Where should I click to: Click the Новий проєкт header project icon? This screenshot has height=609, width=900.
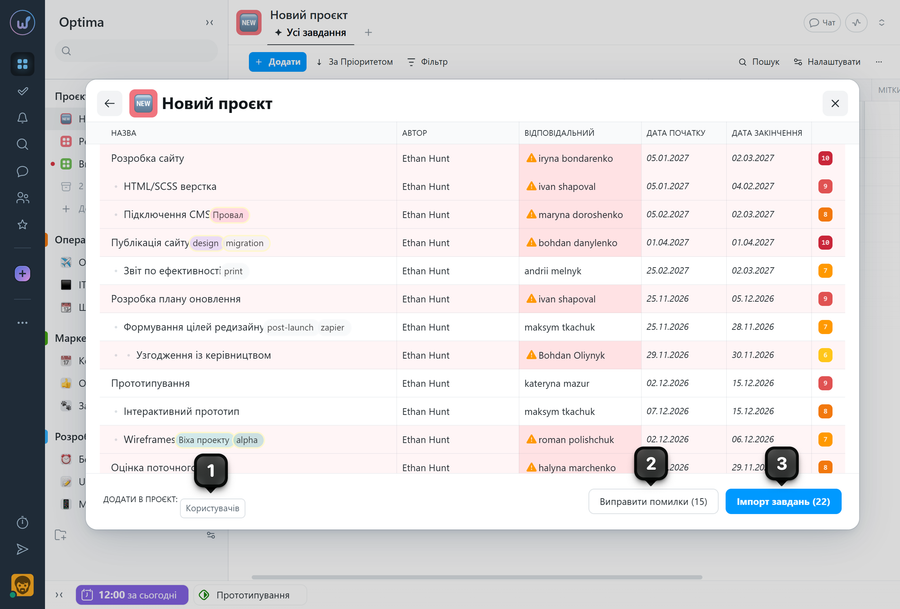coord(249,23)
